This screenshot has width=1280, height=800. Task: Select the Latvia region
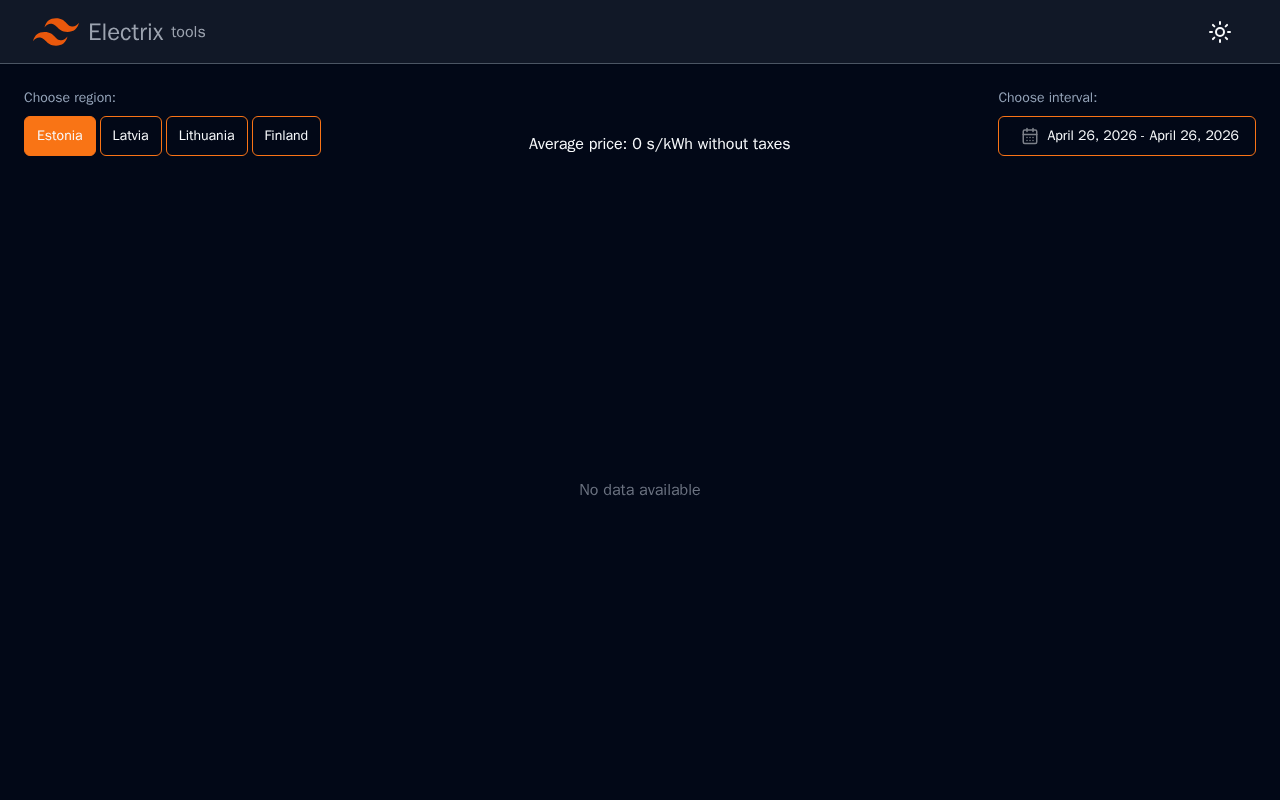pyautogui.click(x=131, y=136)
